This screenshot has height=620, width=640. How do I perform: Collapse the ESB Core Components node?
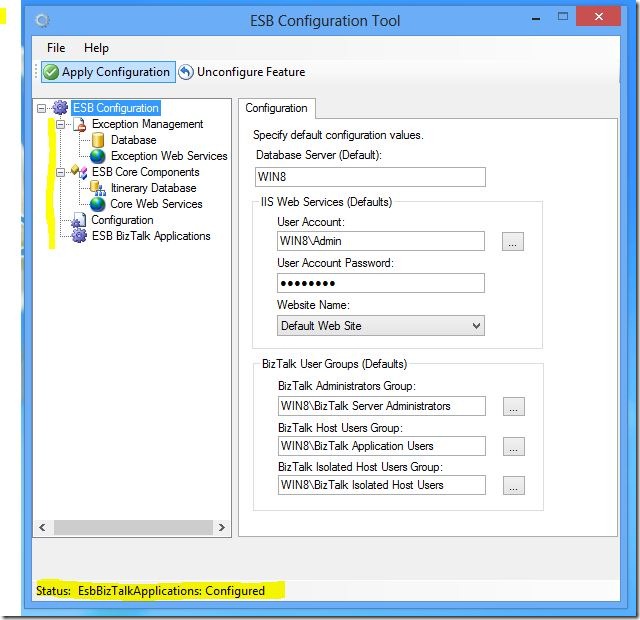60,172
